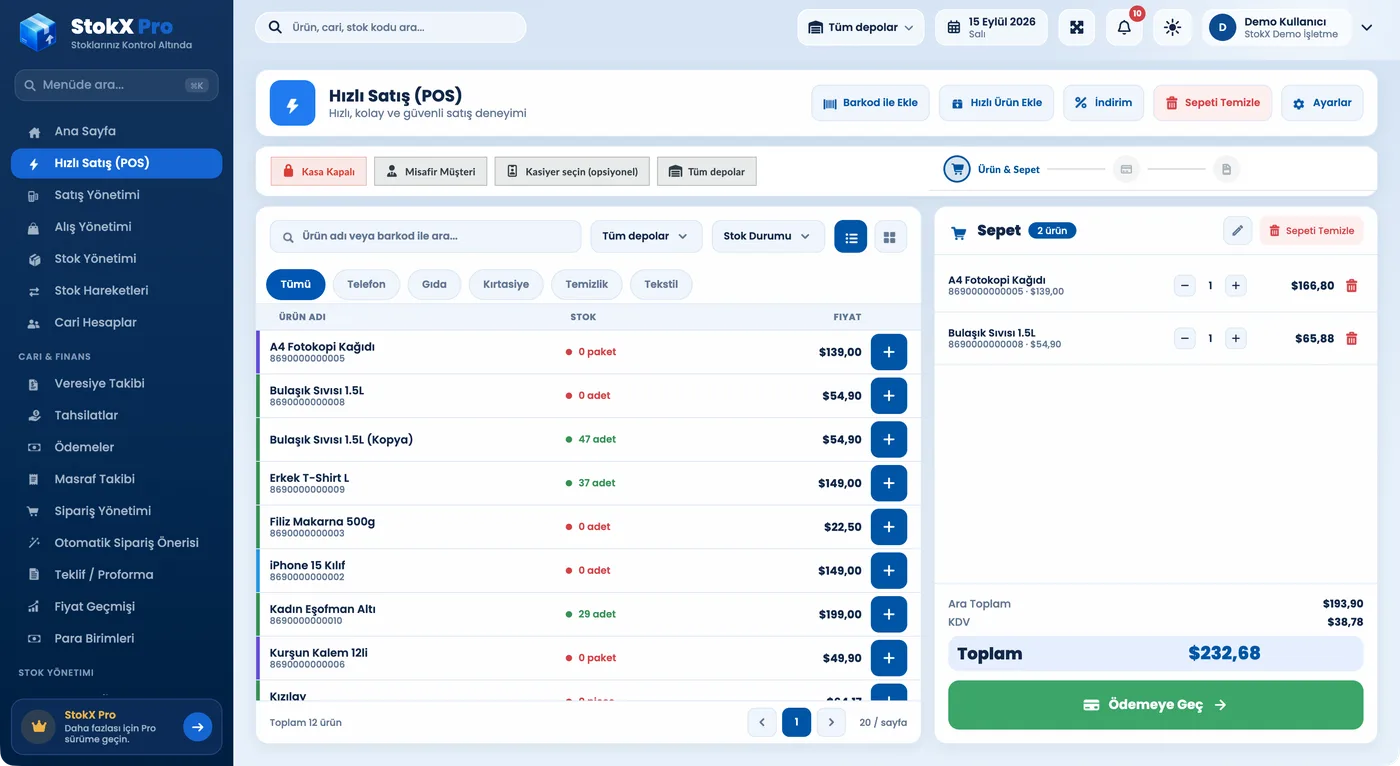Open Tüm depolar filter above product list
Screen dimensions: 1400x766
[x=645, y=237]
